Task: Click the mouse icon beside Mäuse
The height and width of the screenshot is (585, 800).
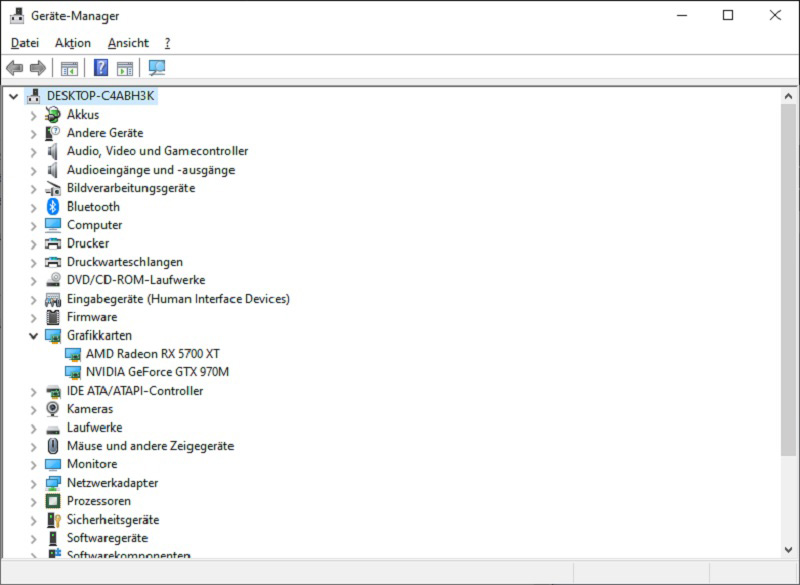Action: click(53, 446)
